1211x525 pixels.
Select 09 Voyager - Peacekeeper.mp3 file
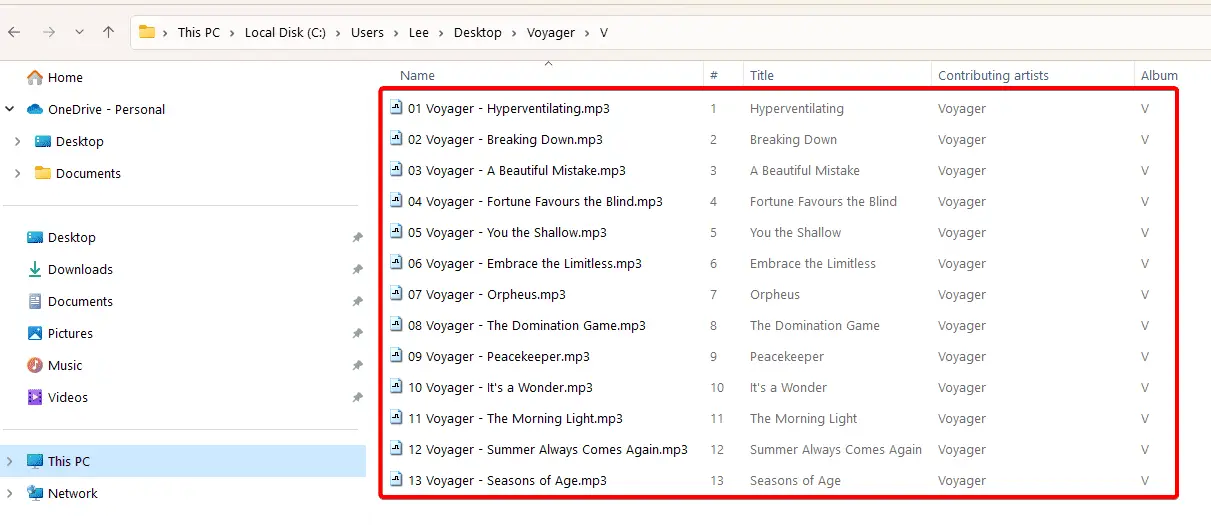click(x=498, y=356)
